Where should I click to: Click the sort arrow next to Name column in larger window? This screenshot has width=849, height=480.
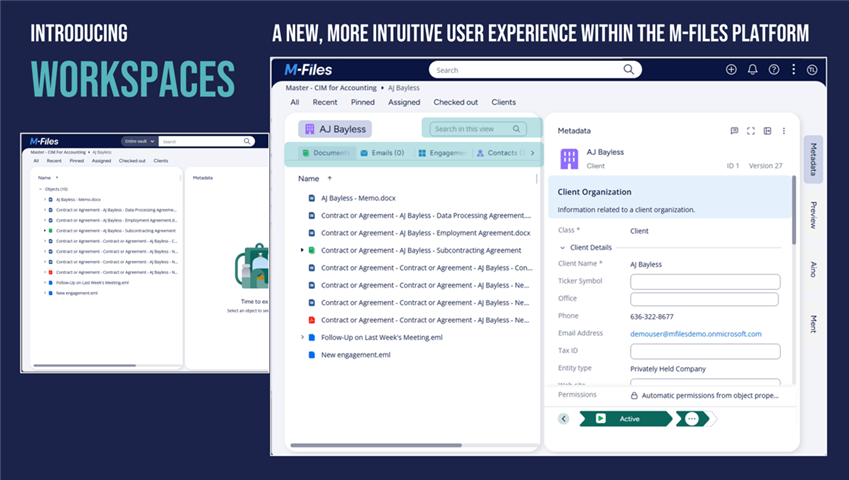[329, 179]
